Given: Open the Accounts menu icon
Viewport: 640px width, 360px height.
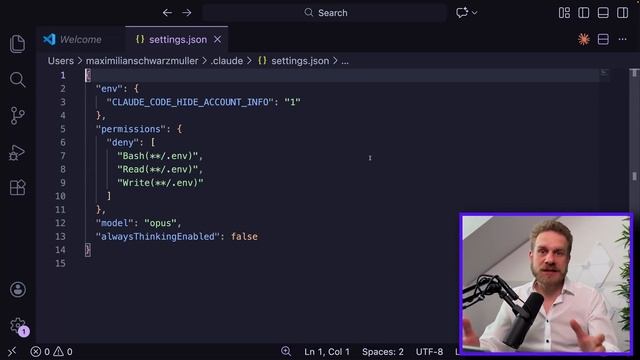Looking at the screenshot, I should (18, 290).
